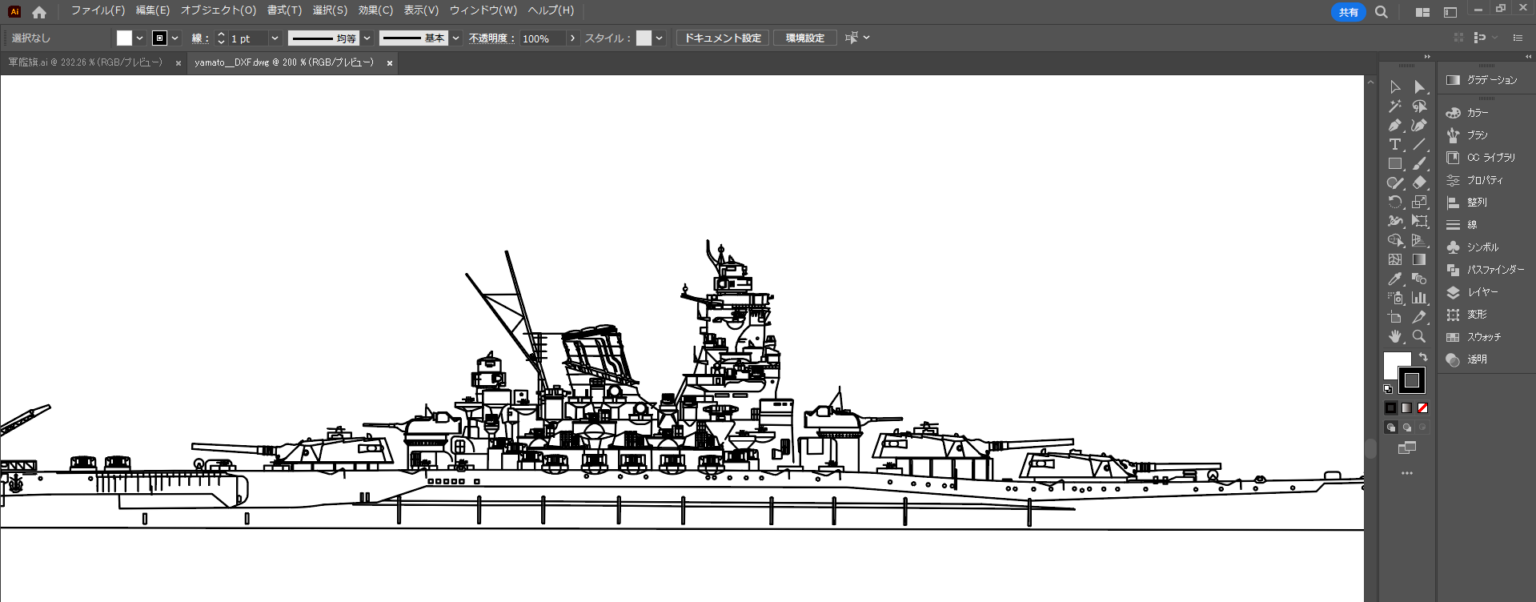The height and width of the screenshot is (602, 1536).
Task: Open the レイヤー (Layers) panel
Action: click(1482, 292)
